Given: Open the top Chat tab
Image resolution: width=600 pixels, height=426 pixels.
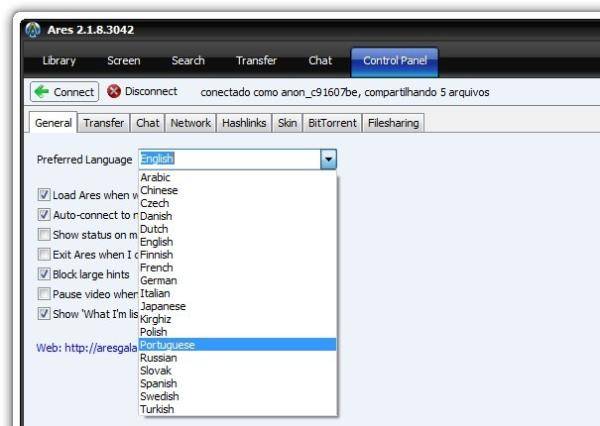Looking at the screenshot, I should pyautogui.click(x=320, y=60).
